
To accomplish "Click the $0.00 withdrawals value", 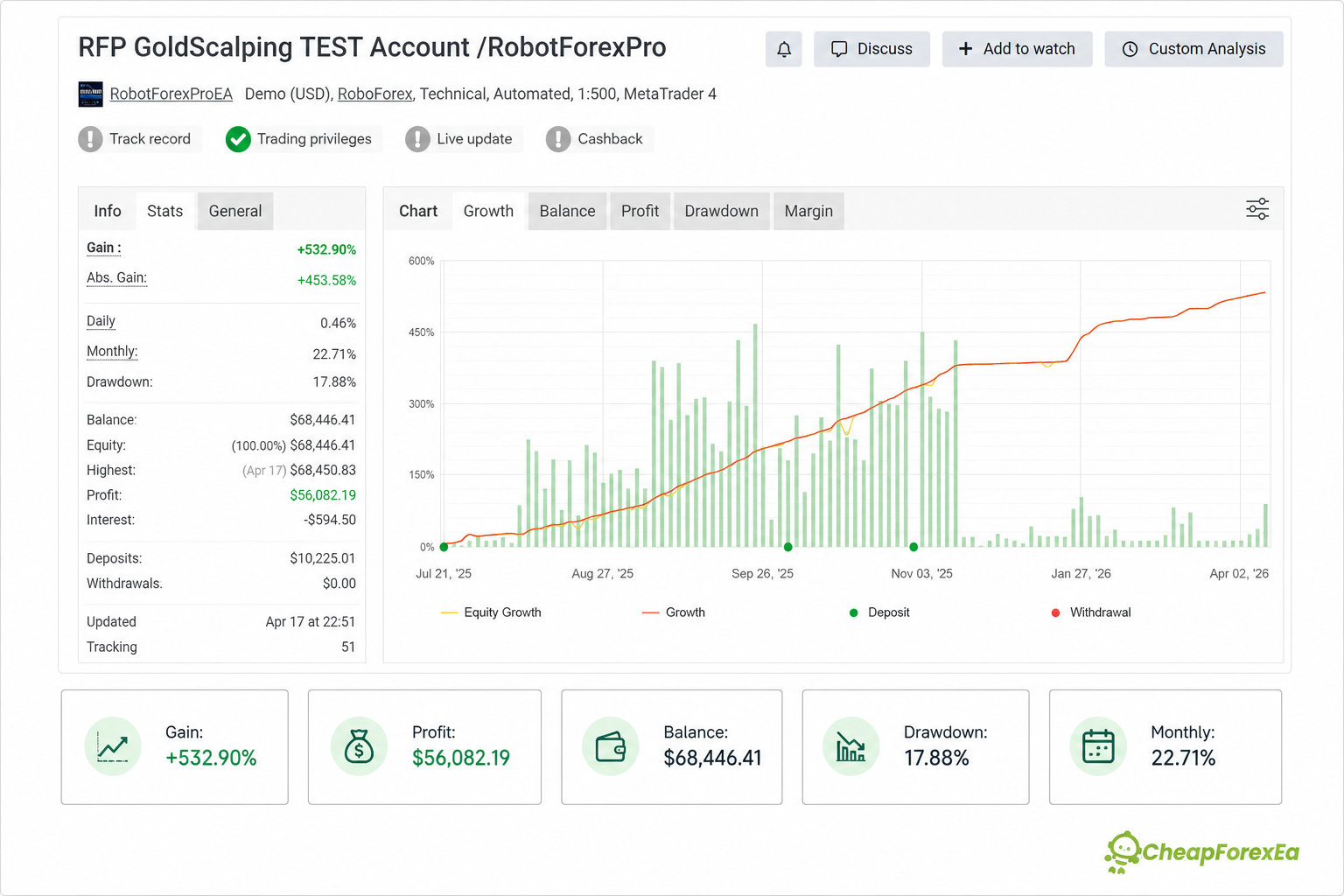I will tap(339, 584).
